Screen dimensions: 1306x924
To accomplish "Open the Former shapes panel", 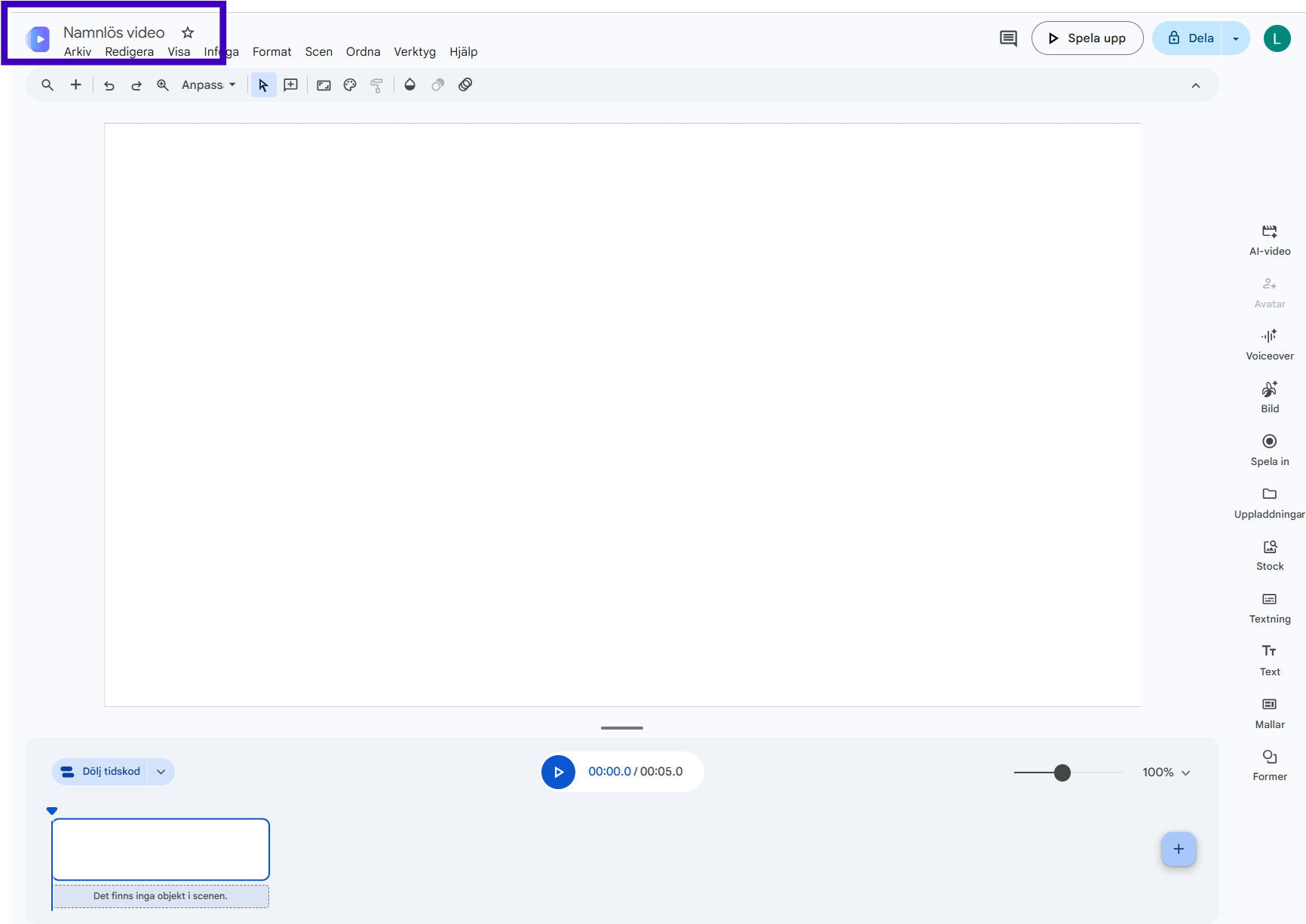I will pos(1270,766).
